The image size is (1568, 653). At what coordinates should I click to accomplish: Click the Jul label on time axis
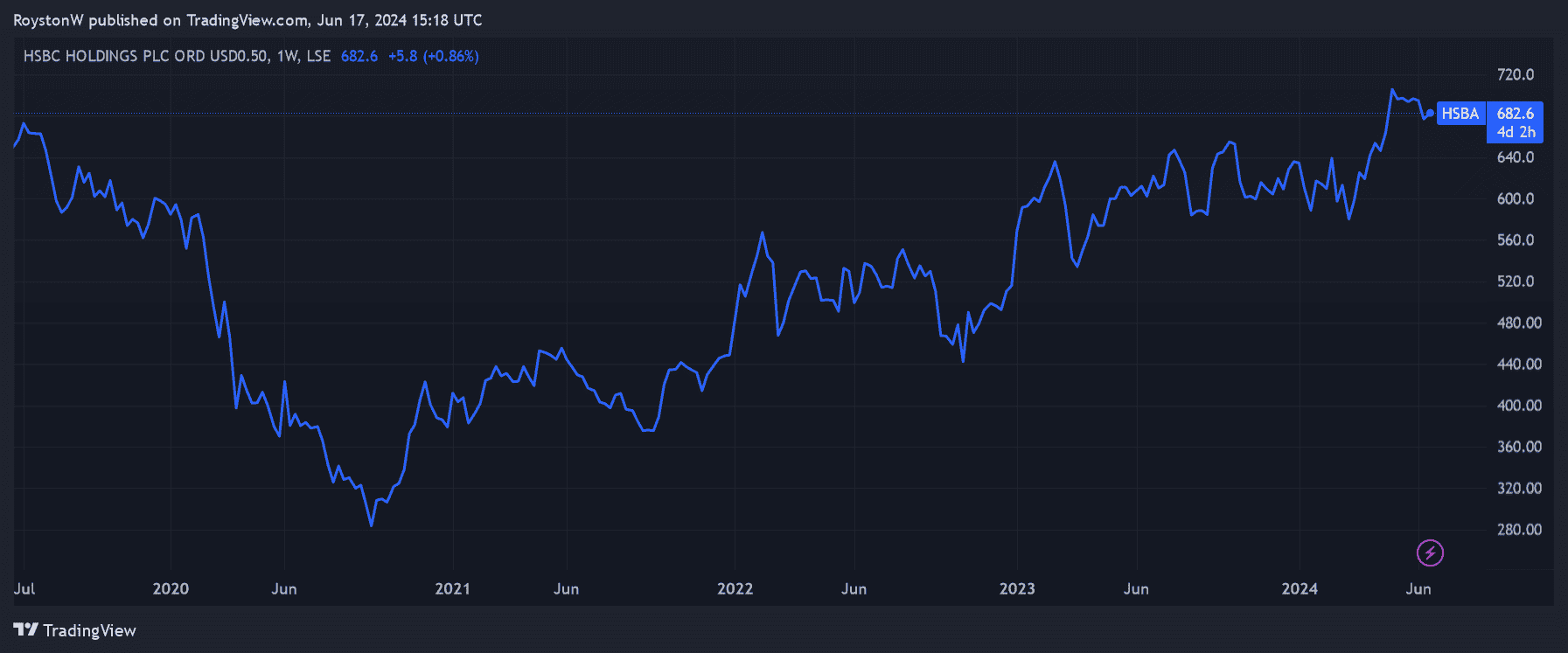pyautogui.click(x=24, y=588)
